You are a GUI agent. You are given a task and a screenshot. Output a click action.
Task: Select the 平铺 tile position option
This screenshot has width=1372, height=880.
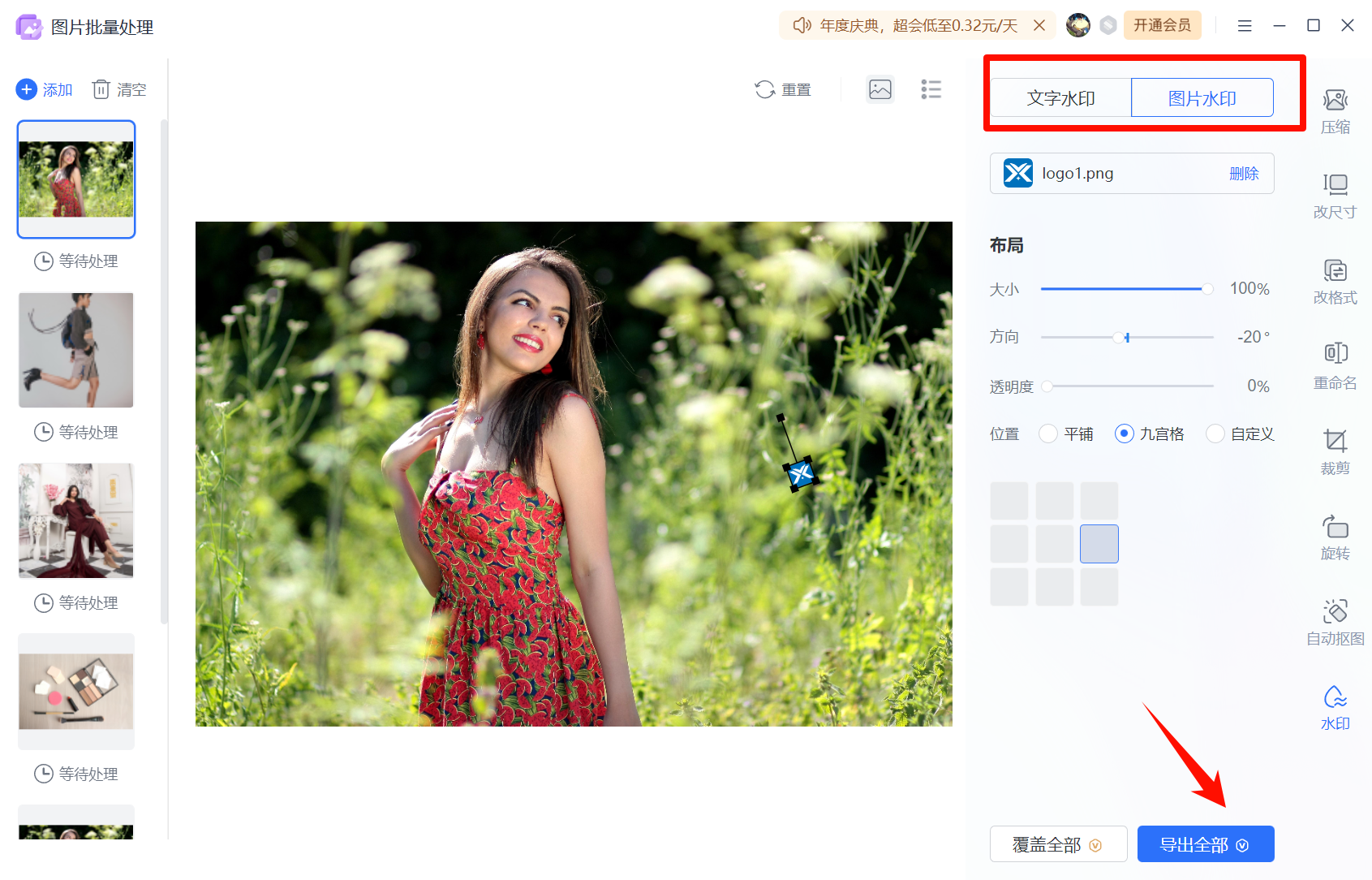(x=1048, y=434)
